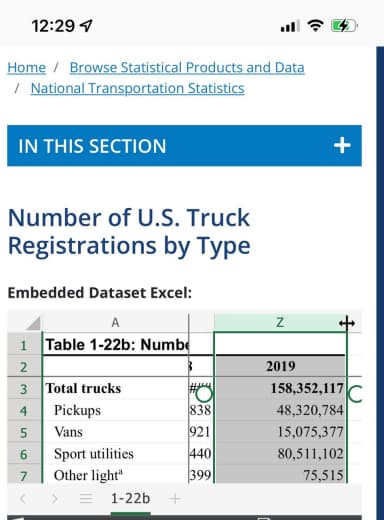The height and width of the screenshot is (520, 384).
Task: Expand the IN THIS SECTION plus icon
Action: pos(342,146)
